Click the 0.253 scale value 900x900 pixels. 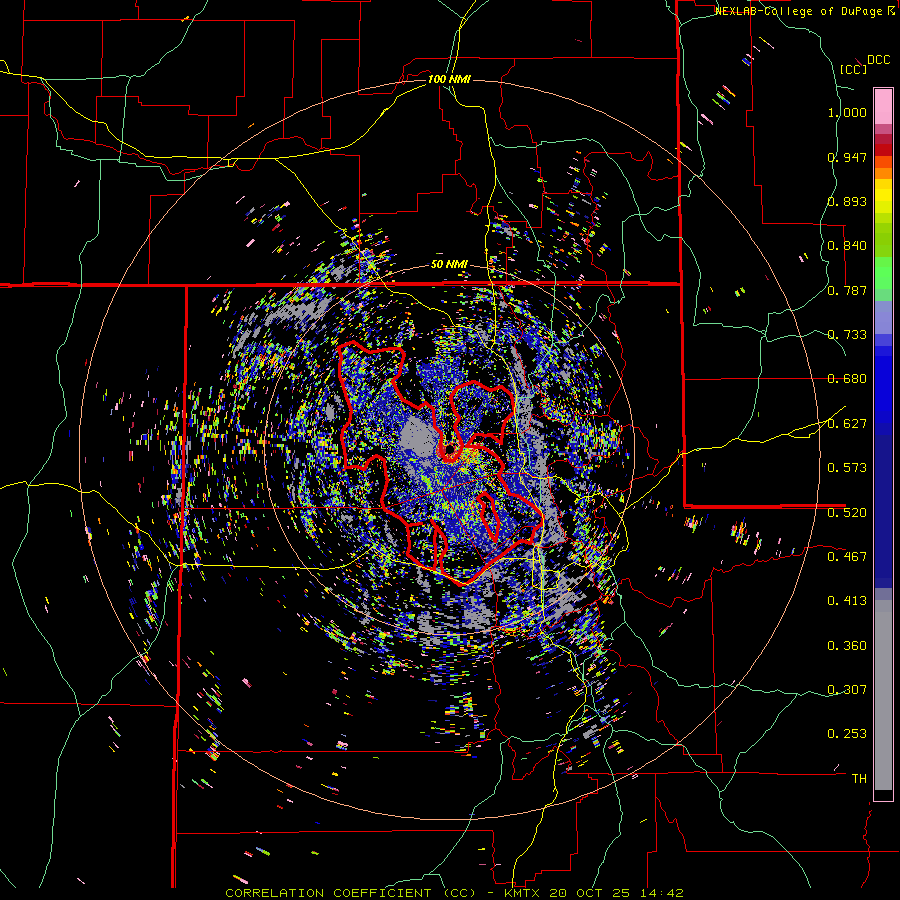point(847,734)
